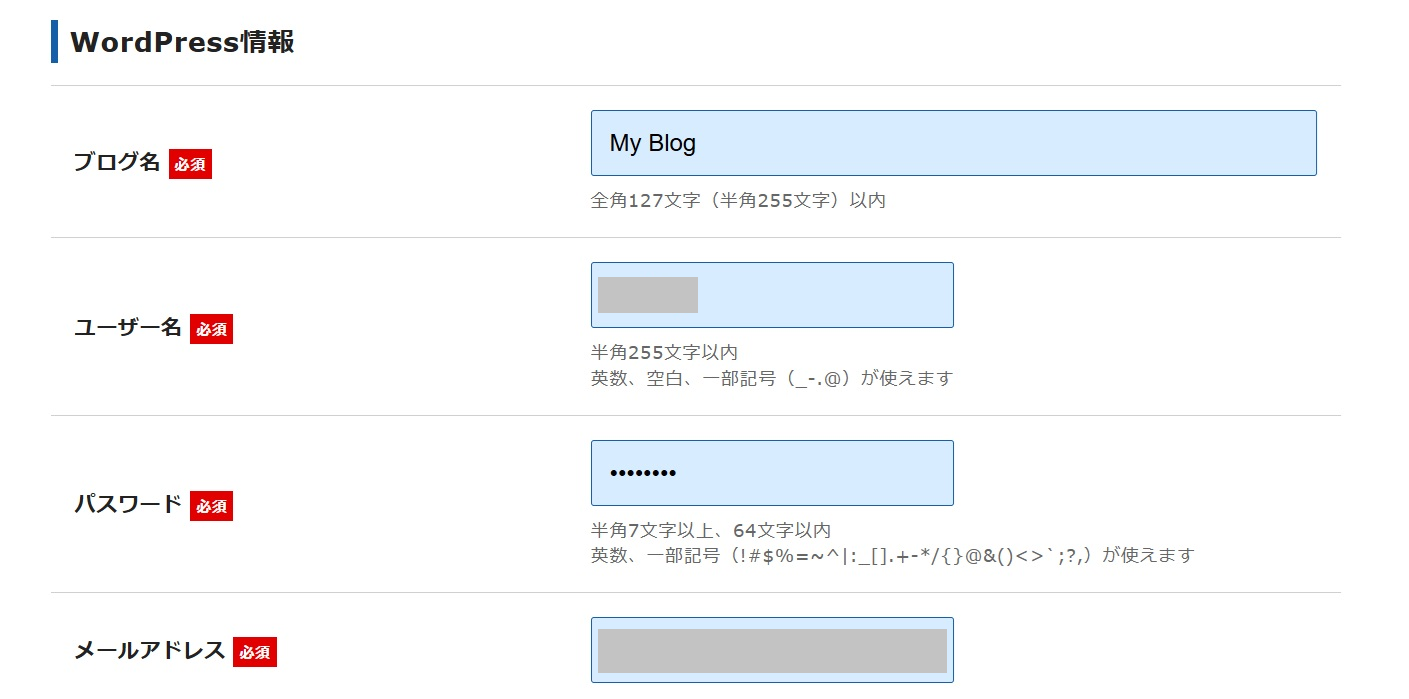Focus the ユーザー名 input field

[825, 295]
